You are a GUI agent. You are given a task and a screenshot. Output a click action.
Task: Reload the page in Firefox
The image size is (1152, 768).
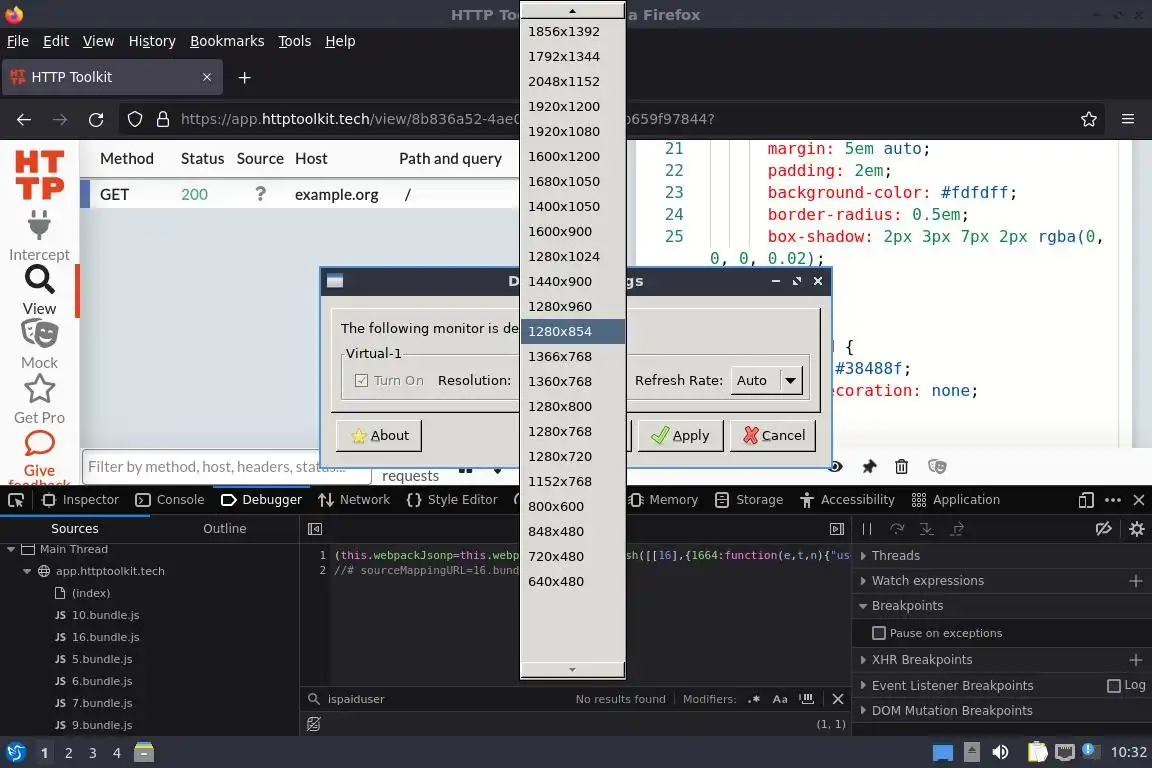click(x=96, y=119)
